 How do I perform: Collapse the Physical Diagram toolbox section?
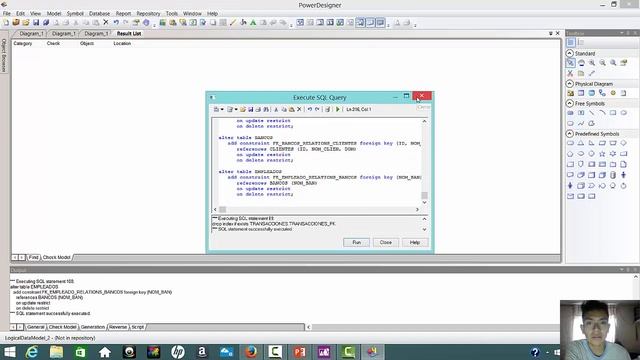(570, 83)
